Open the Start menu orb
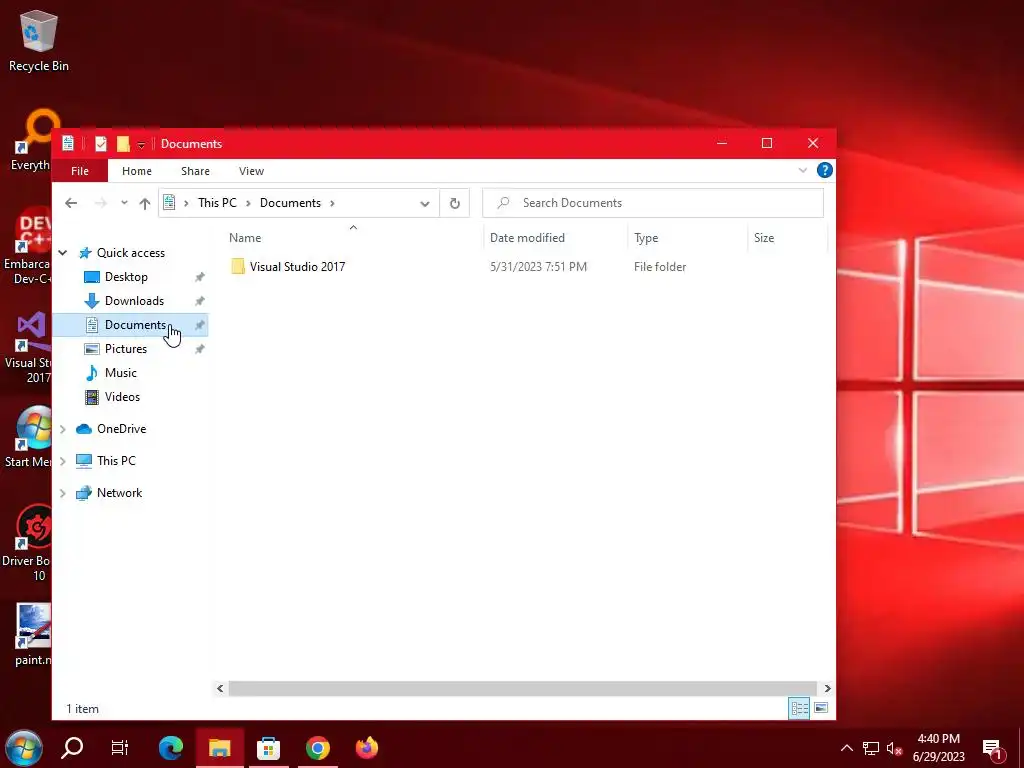The height and width of the screenshot is (768, 1024). click(24, 748)
